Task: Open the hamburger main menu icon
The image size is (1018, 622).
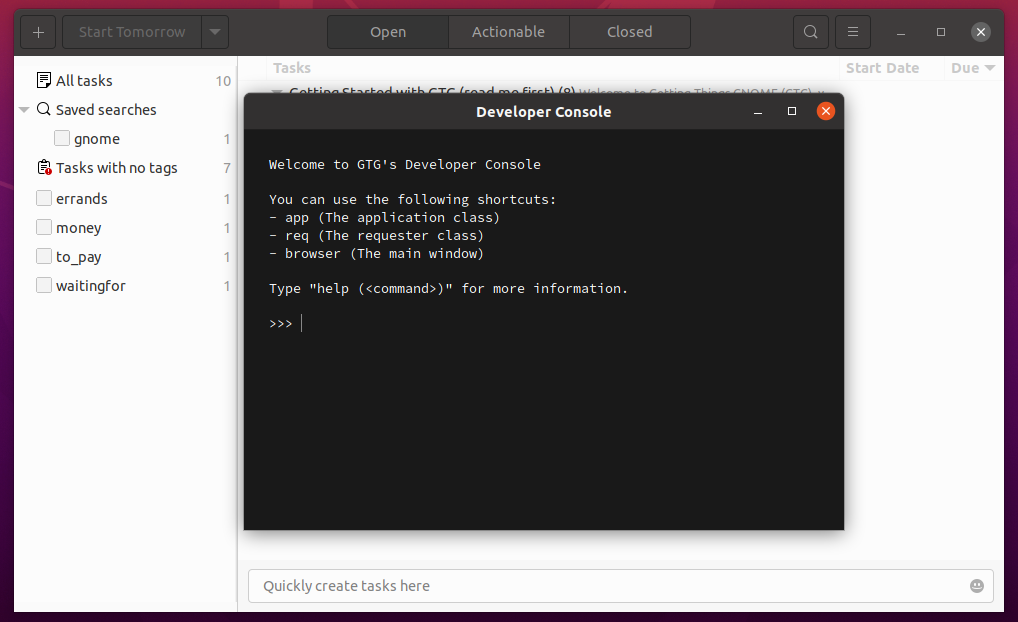Action: [853, 32]
